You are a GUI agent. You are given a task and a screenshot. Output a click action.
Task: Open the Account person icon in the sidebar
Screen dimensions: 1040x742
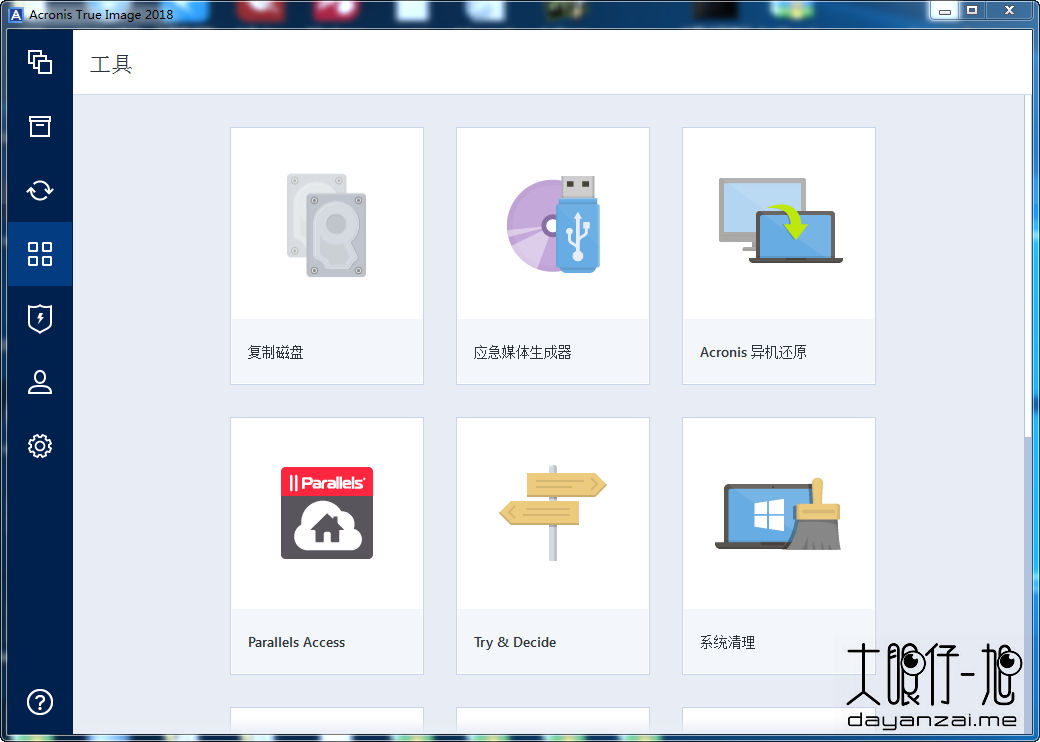(x=40, y=382)
